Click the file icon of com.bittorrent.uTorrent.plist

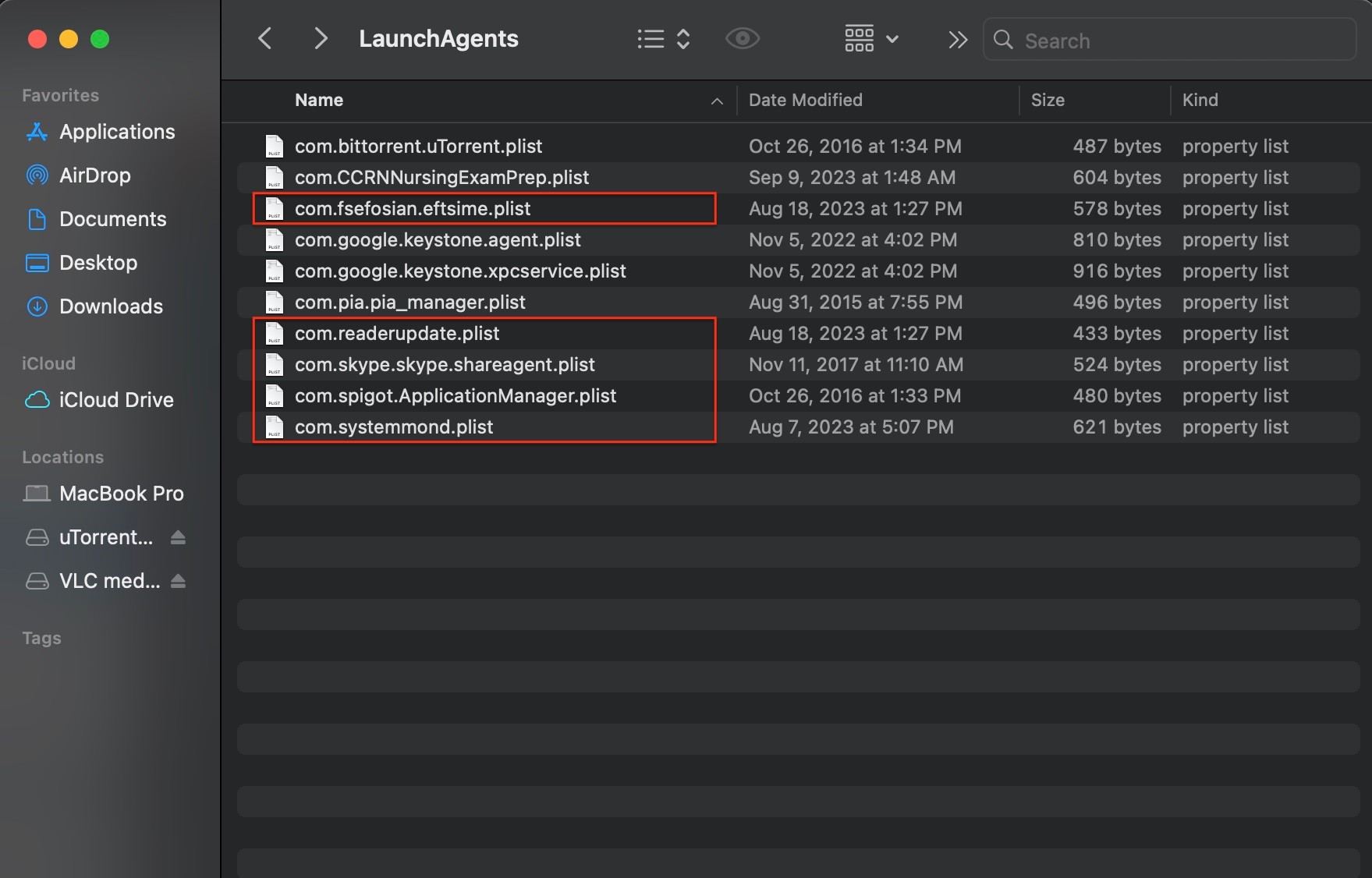[x=274, y=146]
